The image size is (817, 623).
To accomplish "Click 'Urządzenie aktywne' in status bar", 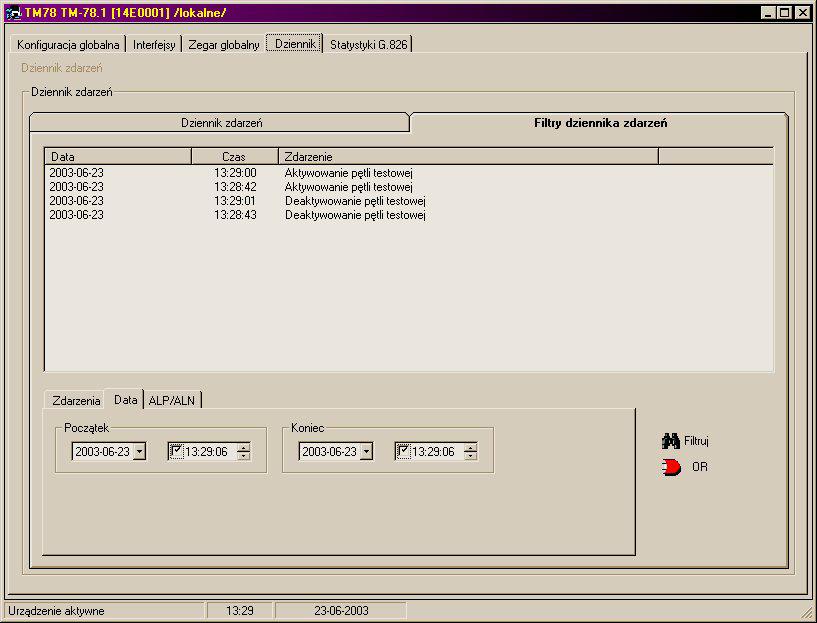I will 56,610.
